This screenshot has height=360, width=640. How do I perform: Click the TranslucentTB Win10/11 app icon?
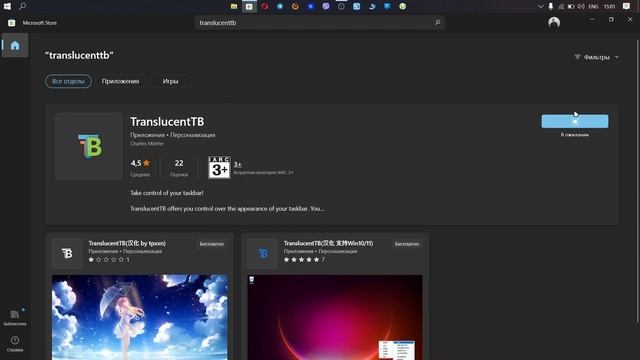262,253
